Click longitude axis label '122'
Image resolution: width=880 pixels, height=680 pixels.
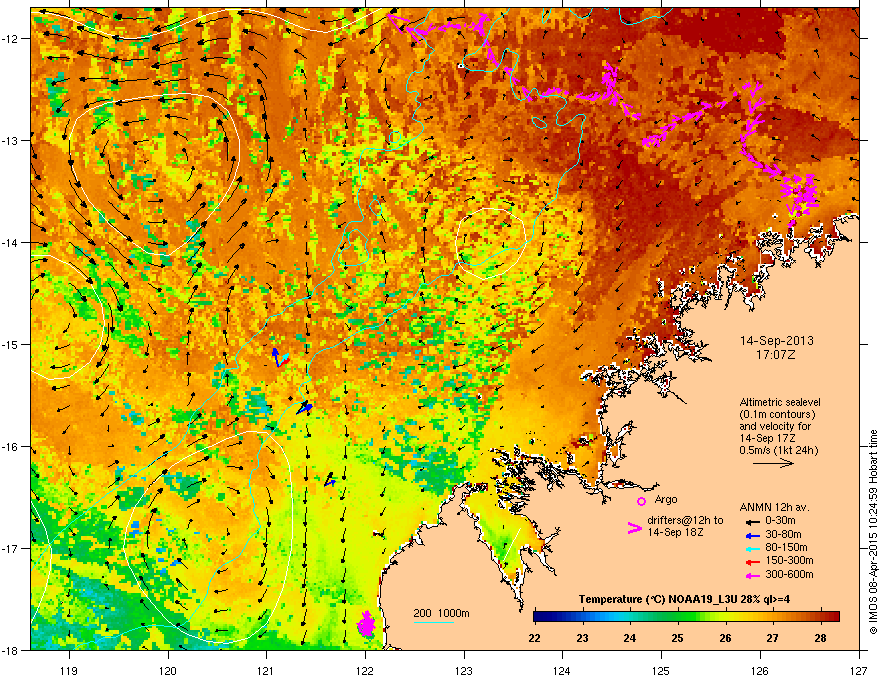click(x=365, y=671)
